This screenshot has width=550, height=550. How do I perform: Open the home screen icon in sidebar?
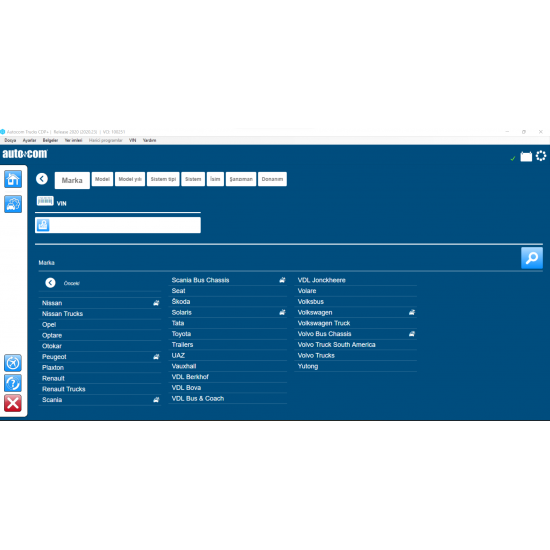[x=13, y=179]
